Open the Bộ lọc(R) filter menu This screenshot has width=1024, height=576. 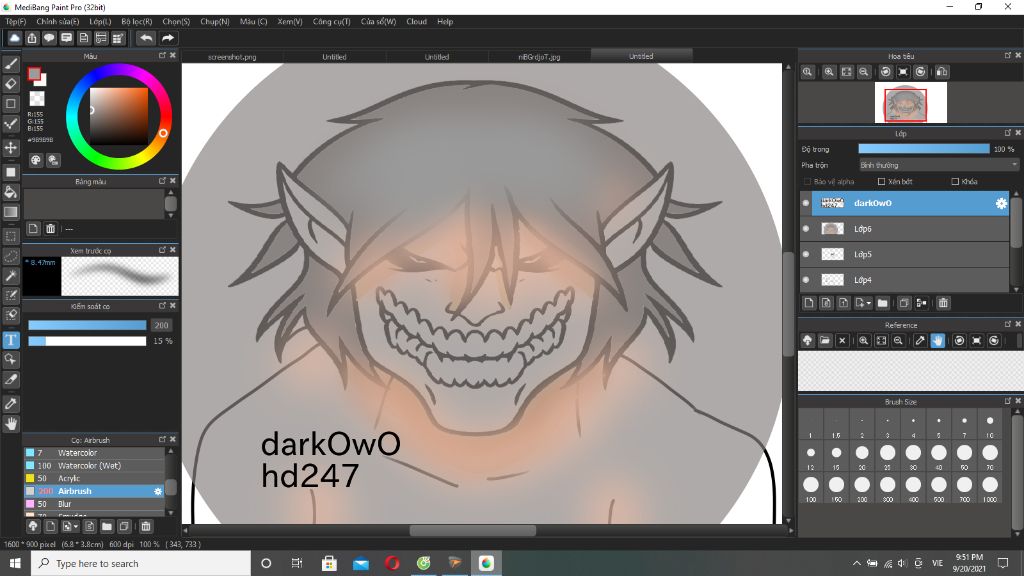pyautogui.click(x=136, y=22)
